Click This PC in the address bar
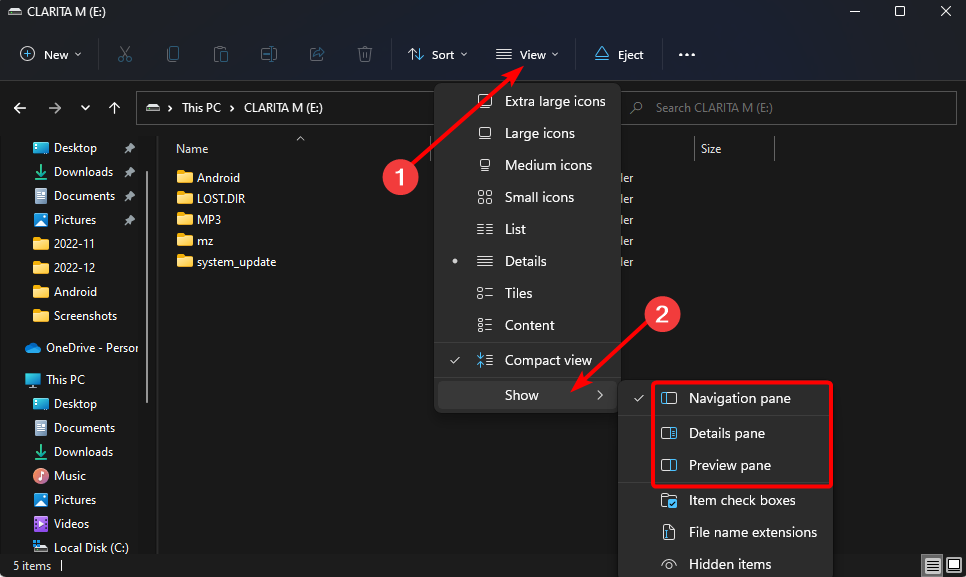 coord(201,108)
